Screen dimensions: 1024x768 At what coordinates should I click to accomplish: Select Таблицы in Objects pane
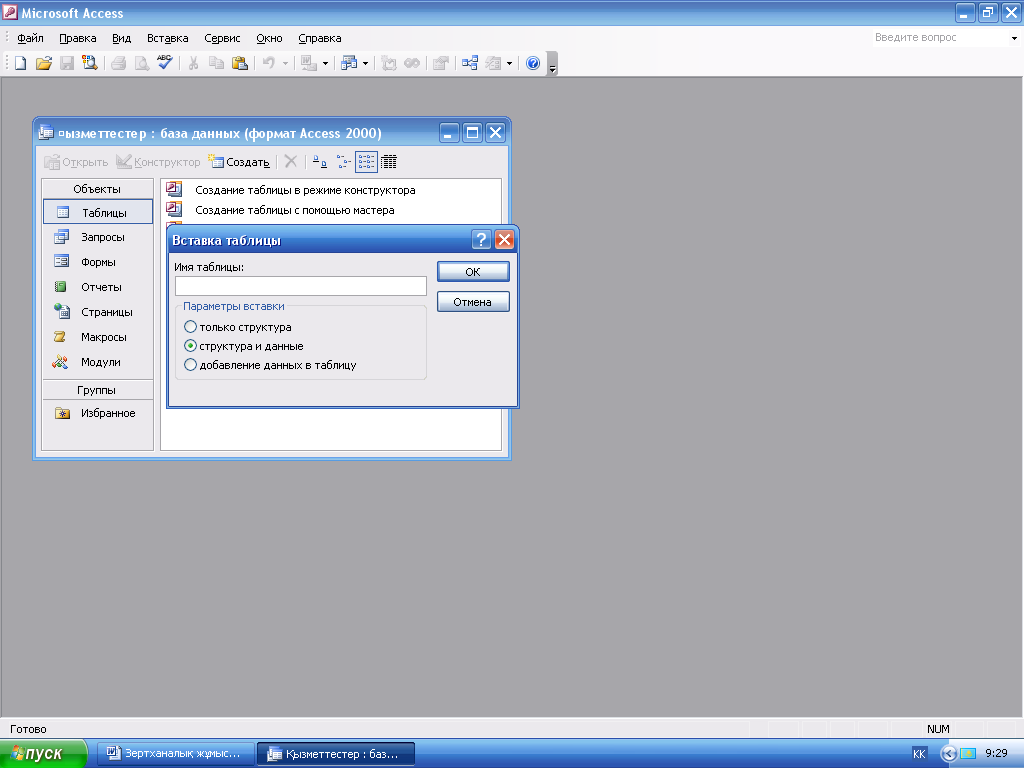[x=98, y=212]
